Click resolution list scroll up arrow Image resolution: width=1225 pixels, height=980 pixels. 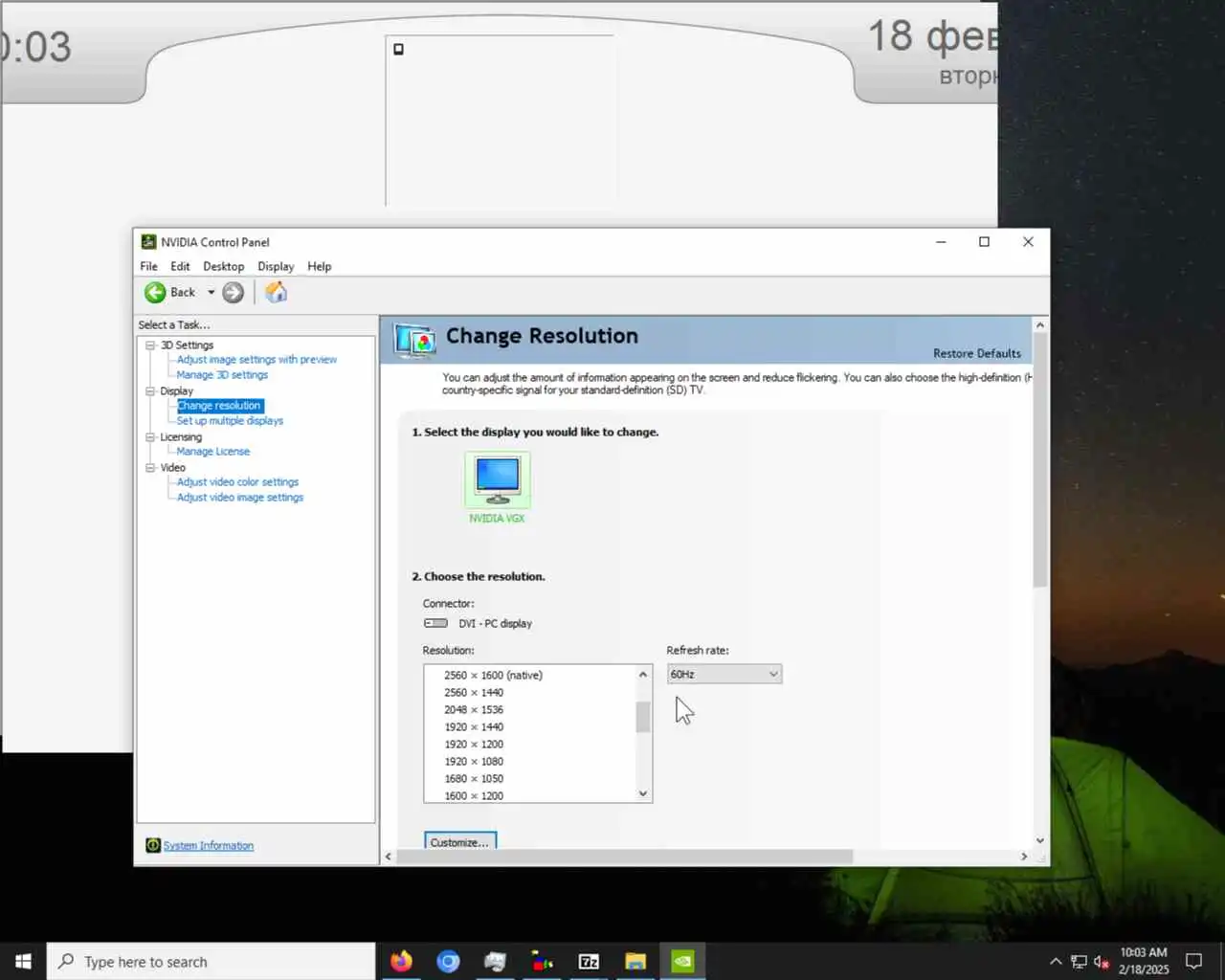643,675
